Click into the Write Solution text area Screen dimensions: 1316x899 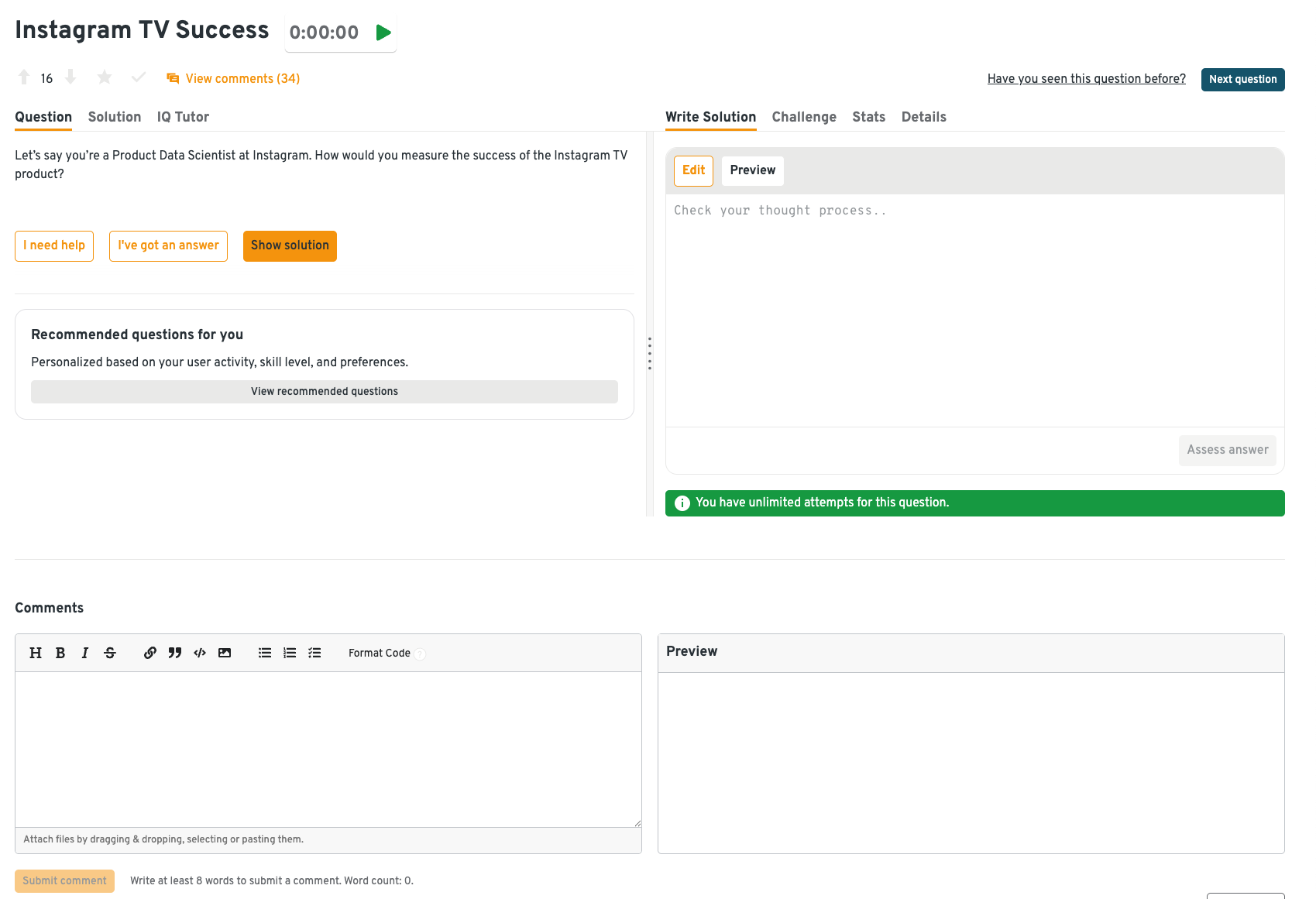974,310
